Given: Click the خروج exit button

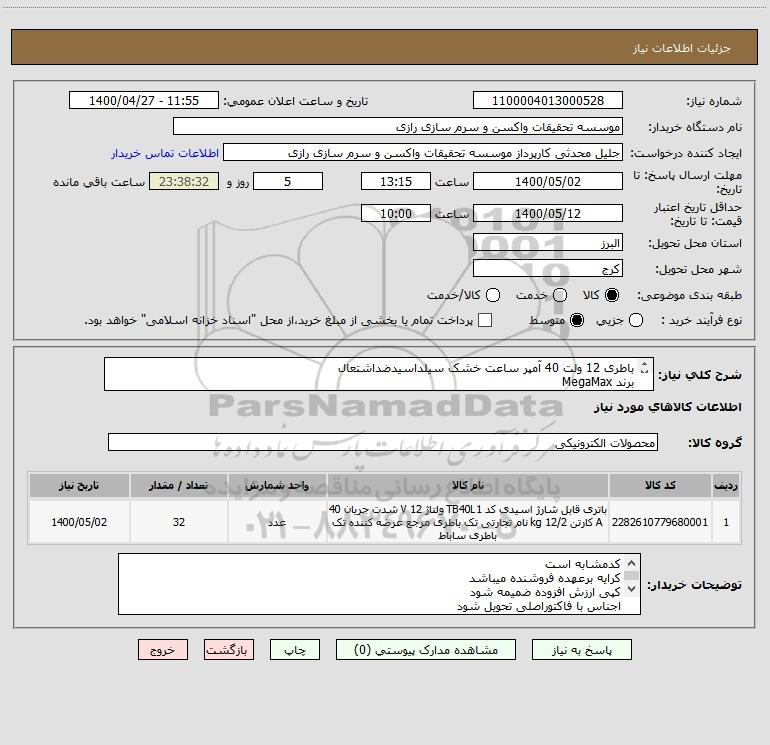Looking at the screenshot, I should tap(163, 650).
